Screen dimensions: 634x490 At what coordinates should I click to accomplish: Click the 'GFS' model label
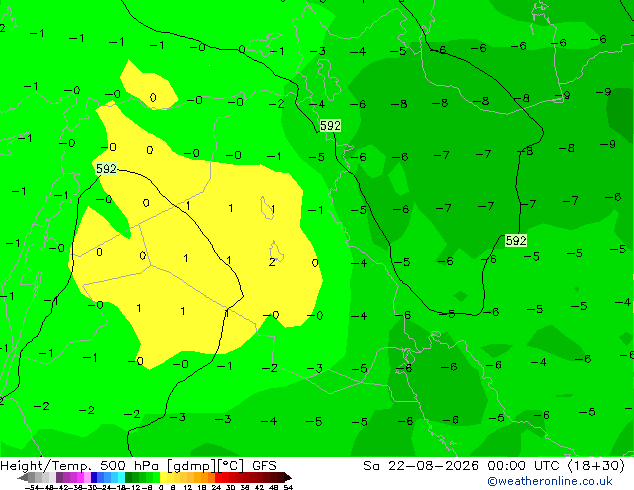tap(264, 466)
